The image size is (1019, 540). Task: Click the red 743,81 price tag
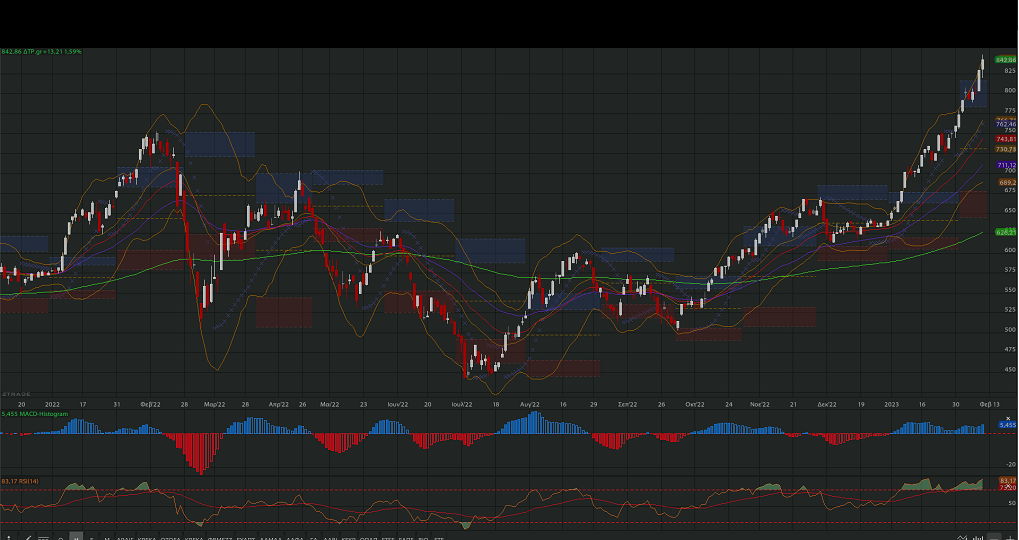pos(1006,139)
